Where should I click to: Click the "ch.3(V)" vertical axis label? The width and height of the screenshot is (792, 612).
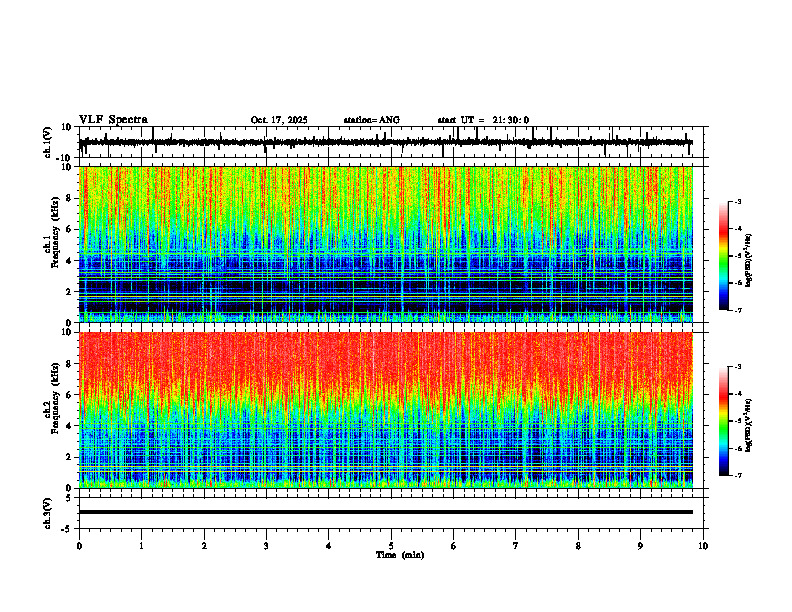[x=48, y=514]
